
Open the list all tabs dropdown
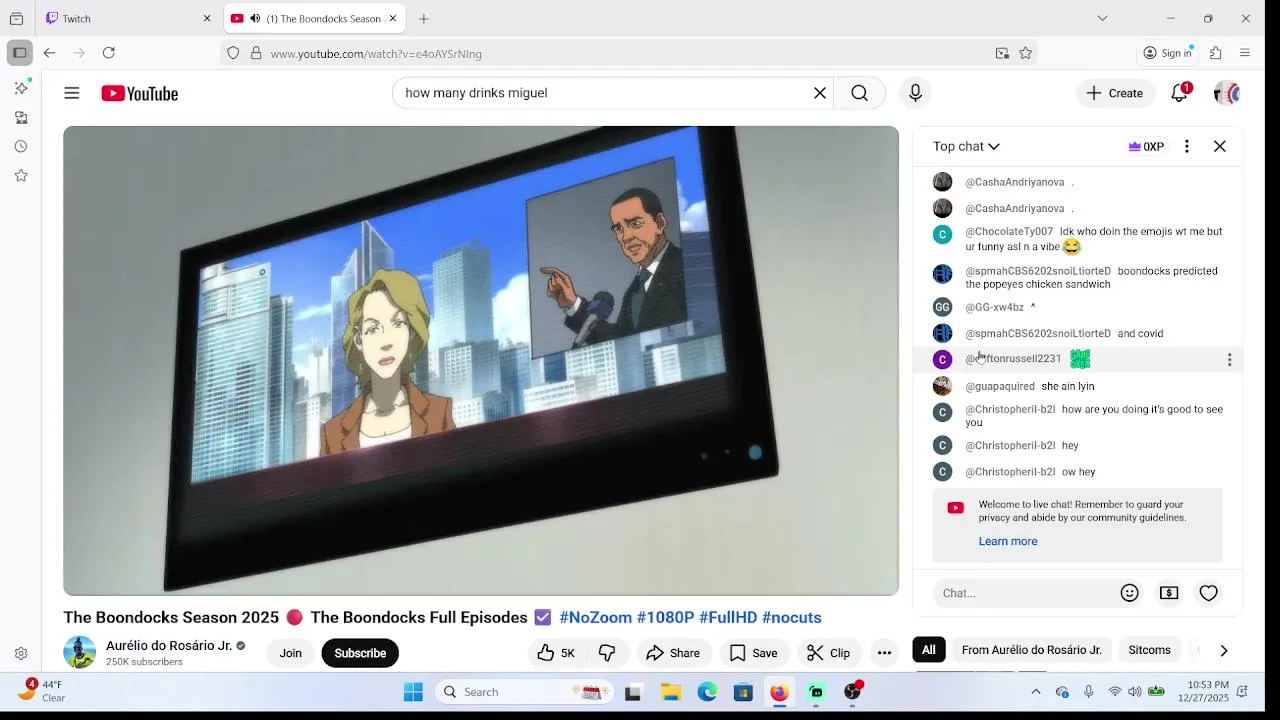[1102, 18]
